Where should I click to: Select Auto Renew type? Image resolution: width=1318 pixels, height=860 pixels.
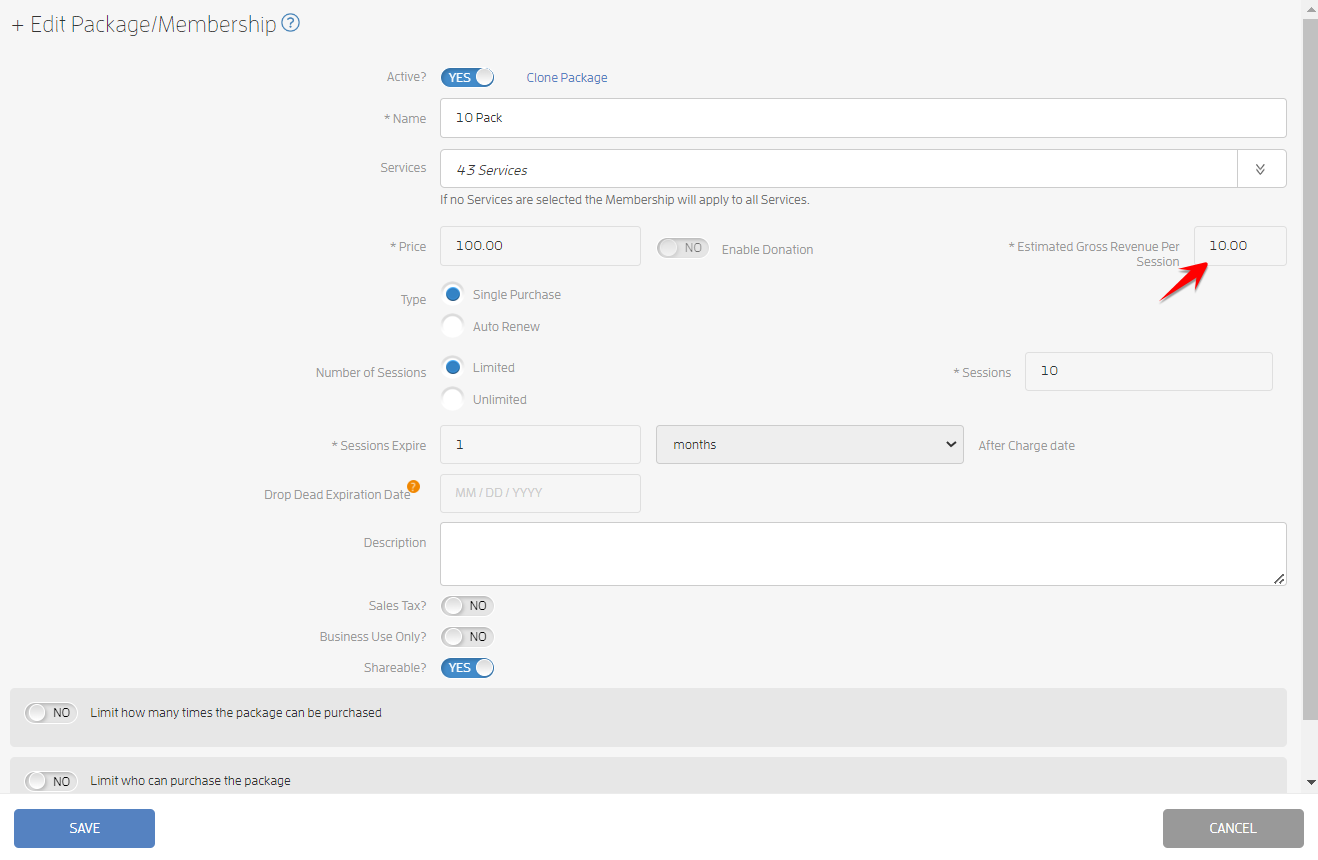click(x=453, y=326)
